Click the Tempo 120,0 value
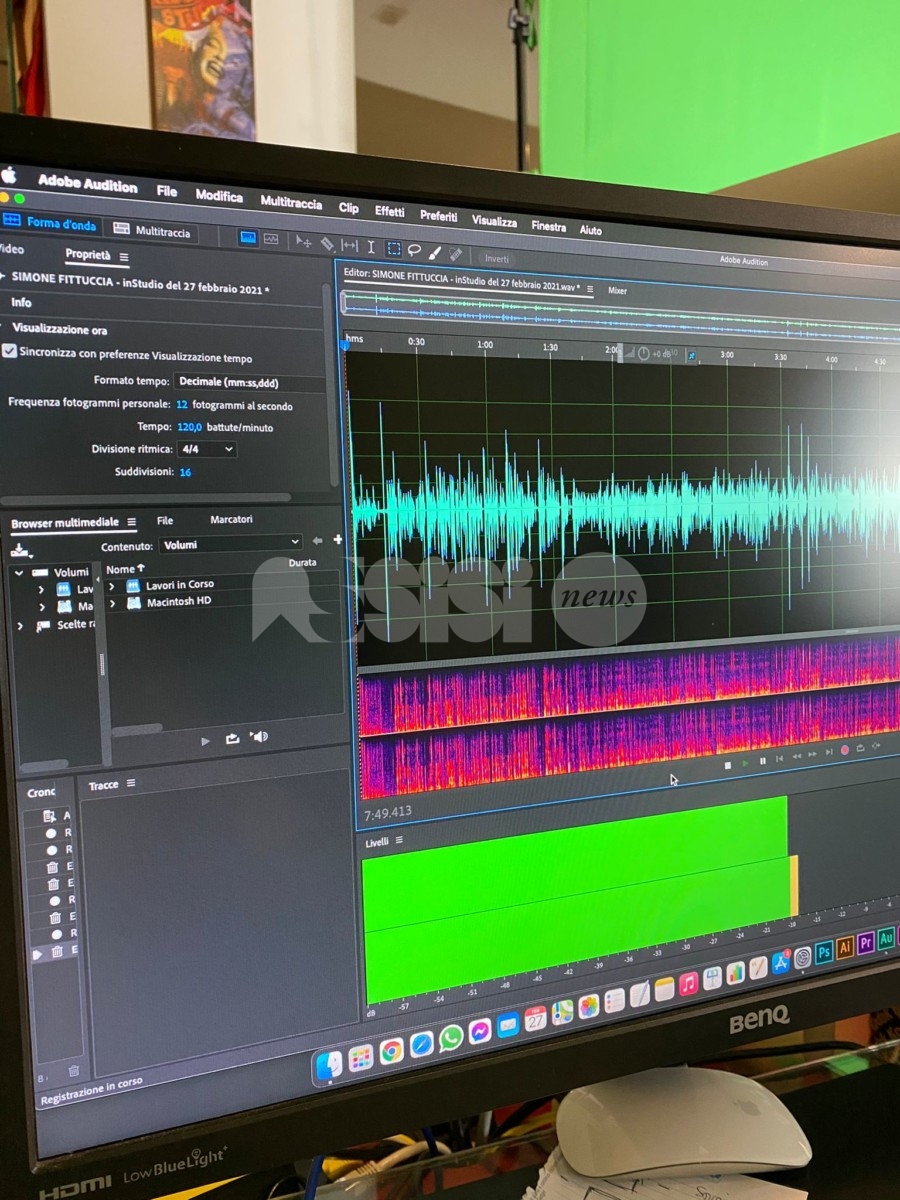 (x=189, y=427)
